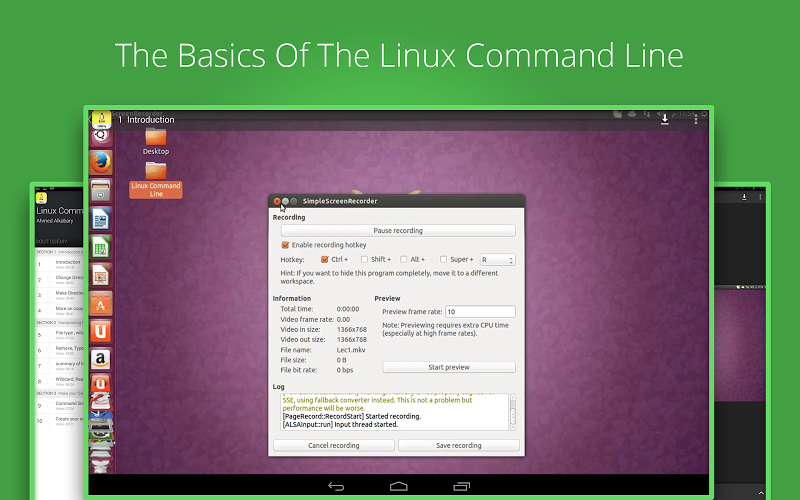The height and width of the screenshot is (500, 800).
Task: Open Firefox from the Ubuntu launcher
Action: pos(101,163)
